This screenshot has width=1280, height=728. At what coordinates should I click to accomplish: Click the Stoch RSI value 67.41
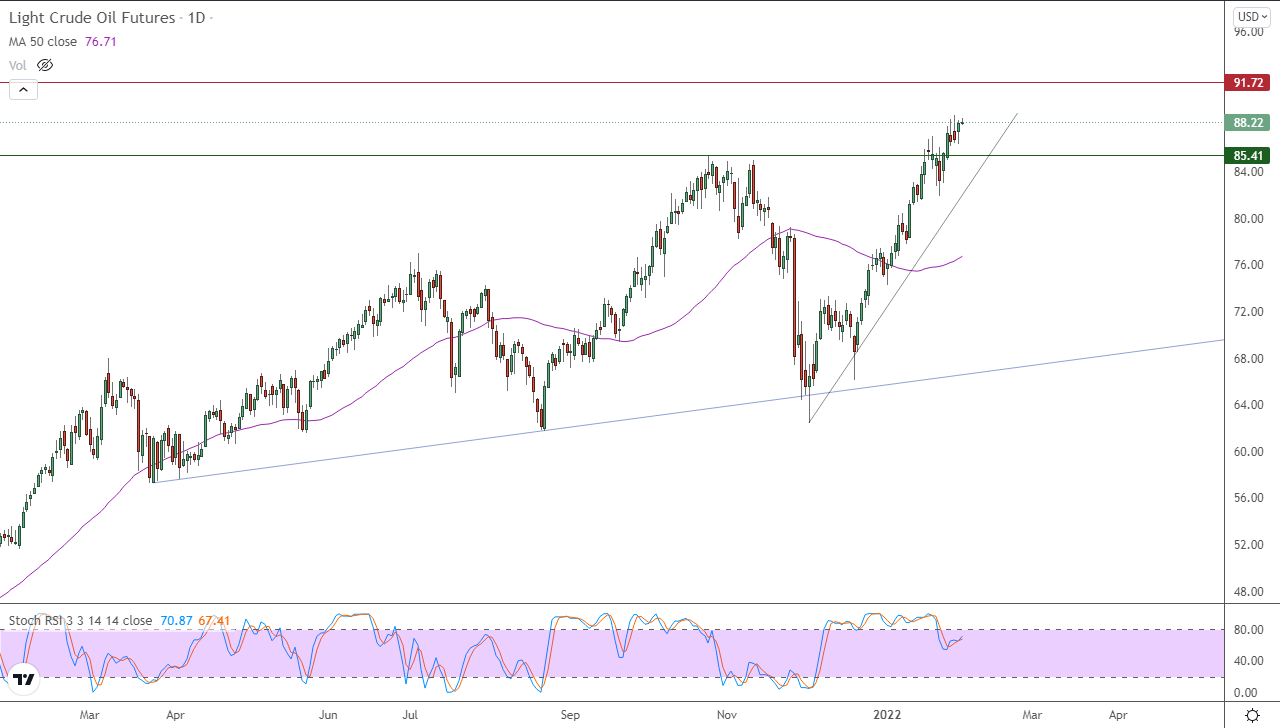pyautogui.click(x=214, y=620)
